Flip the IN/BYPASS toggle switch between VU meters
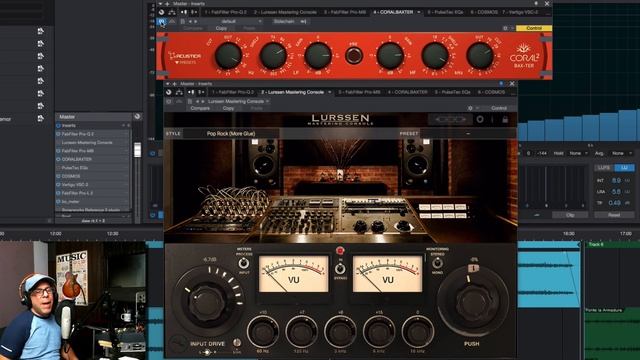 pos(340,269)
